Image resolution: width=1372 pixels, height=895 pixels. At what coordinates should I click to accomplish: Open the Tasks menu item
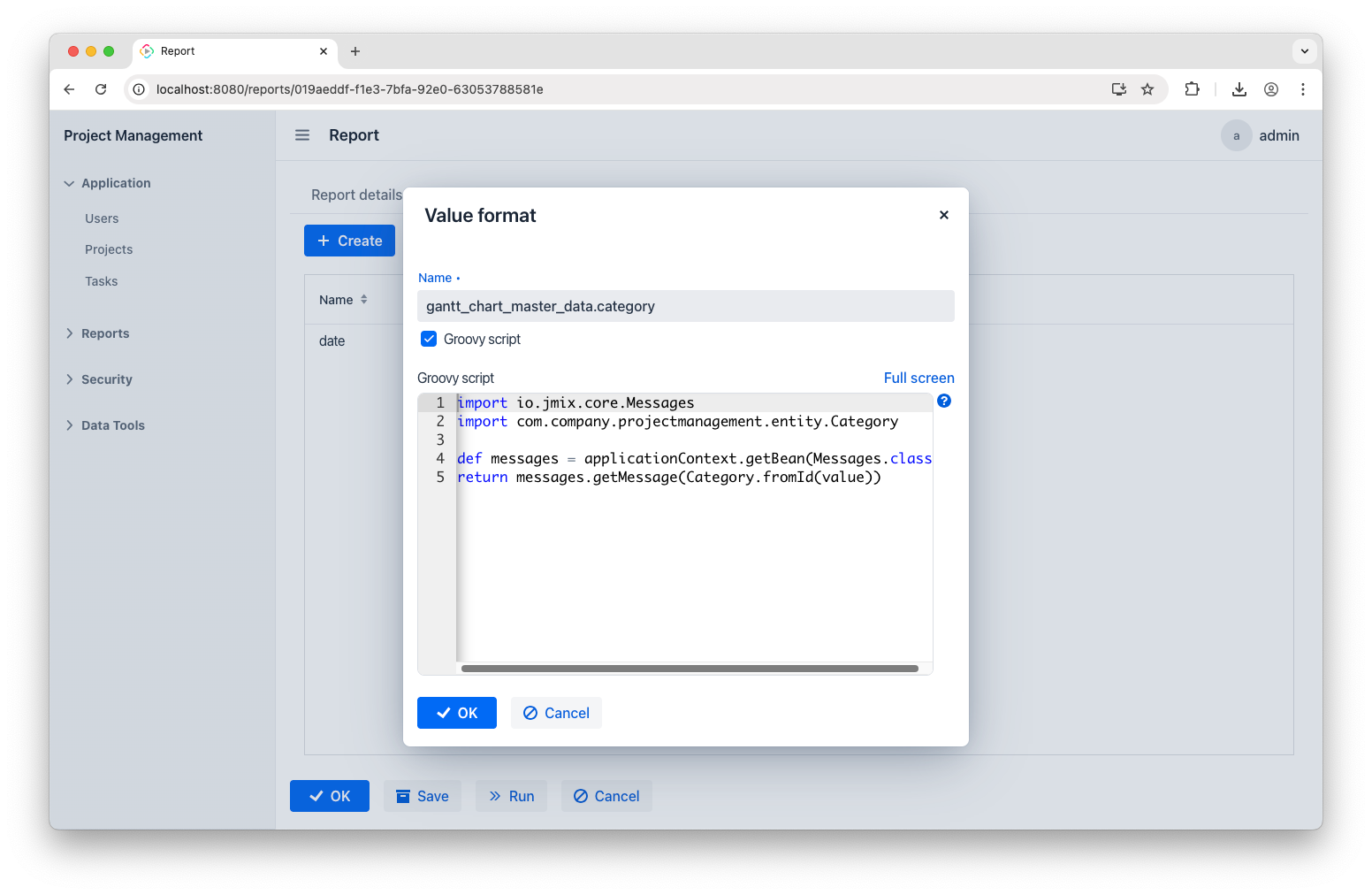coord(102,281)
